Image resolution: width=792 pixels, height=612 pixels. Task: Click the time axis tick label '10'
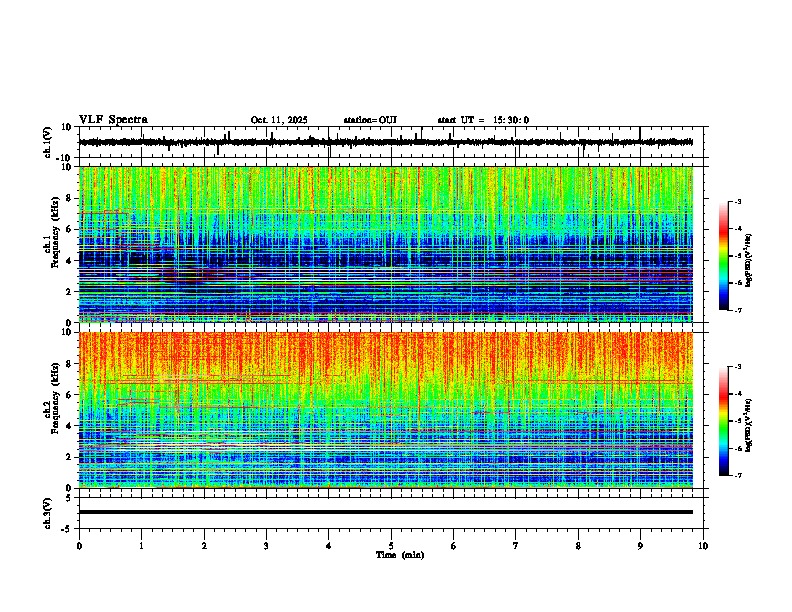click(703, 546)
